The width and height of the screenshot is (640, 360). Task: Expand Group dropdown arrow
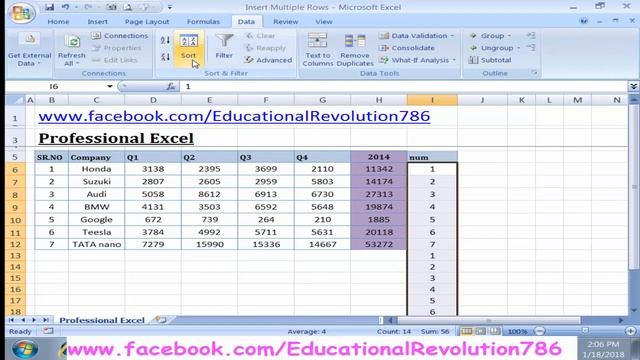(509, 36)
